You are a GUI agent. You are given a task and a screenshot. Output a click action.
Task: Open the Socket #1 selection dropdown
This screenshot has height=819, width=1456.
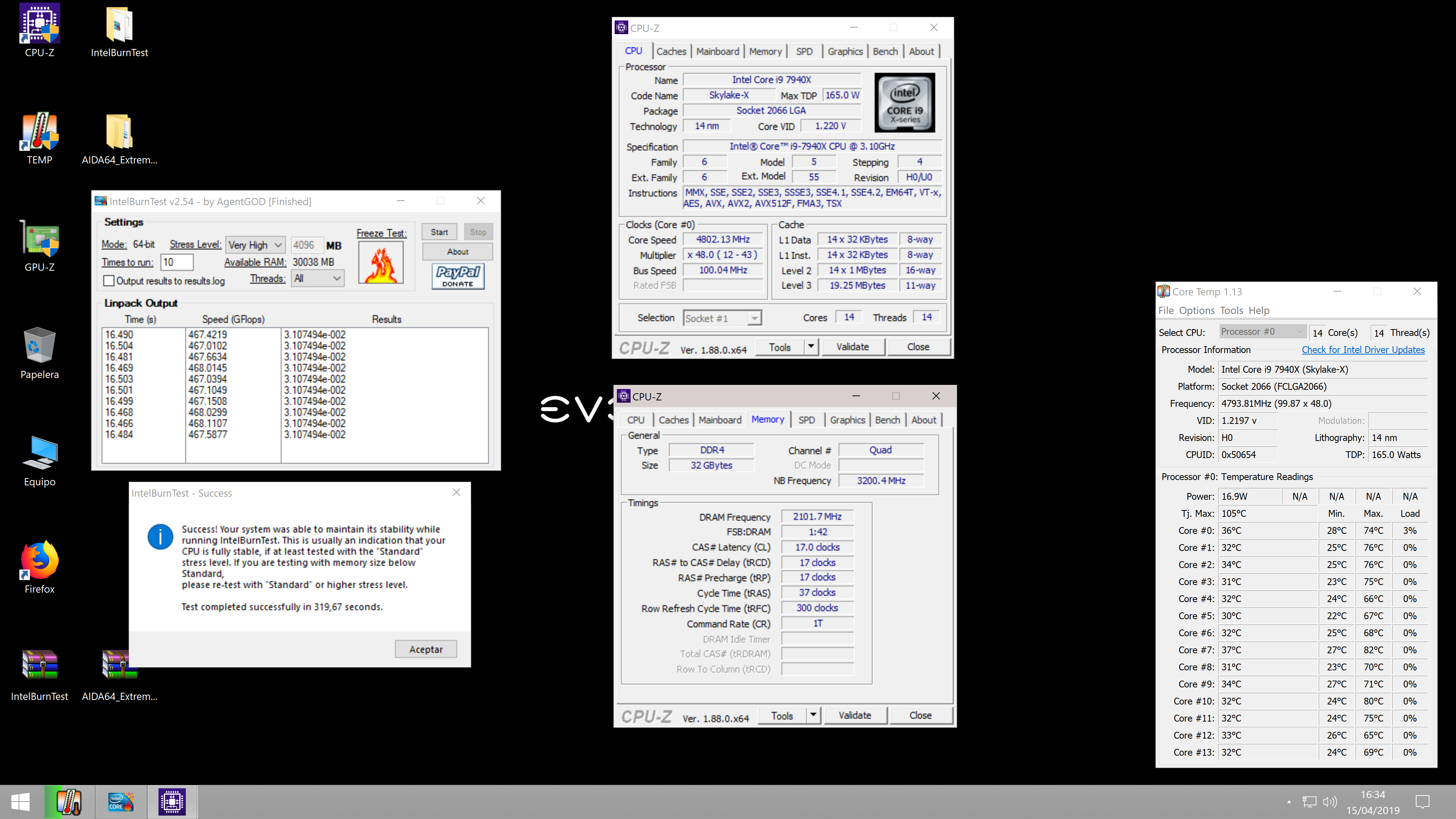pos(722,318)
